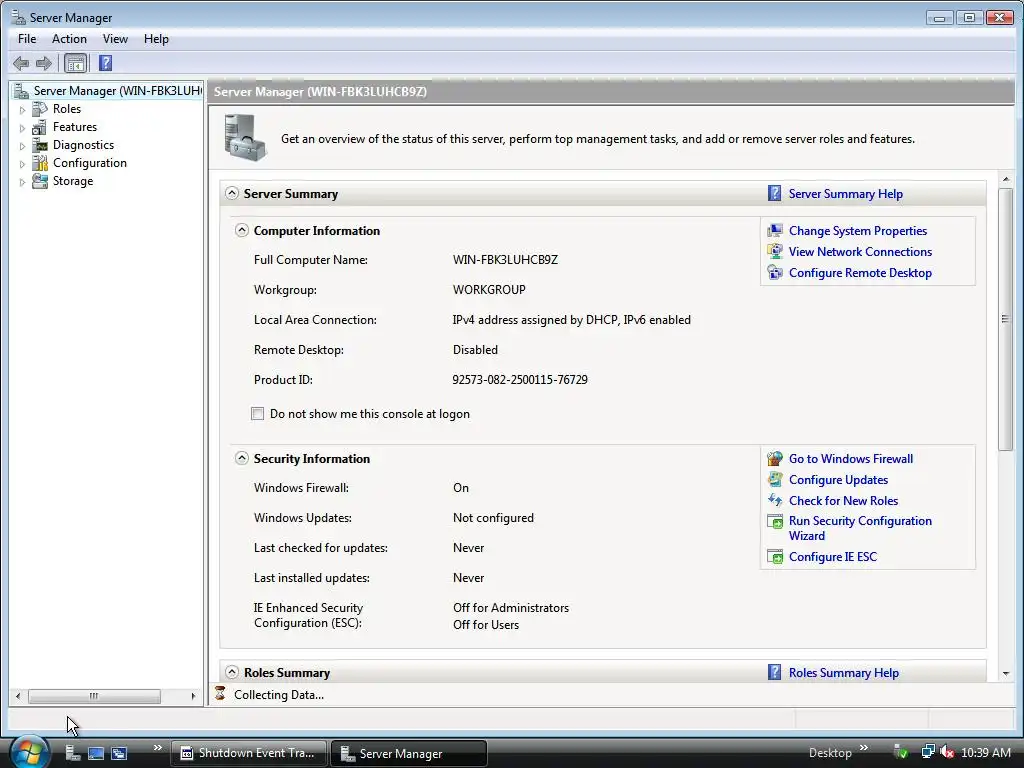The width and height of the screenshot is (1024, 768).
Task: Click the large server toolbox header icon
Action: point(245,138)
